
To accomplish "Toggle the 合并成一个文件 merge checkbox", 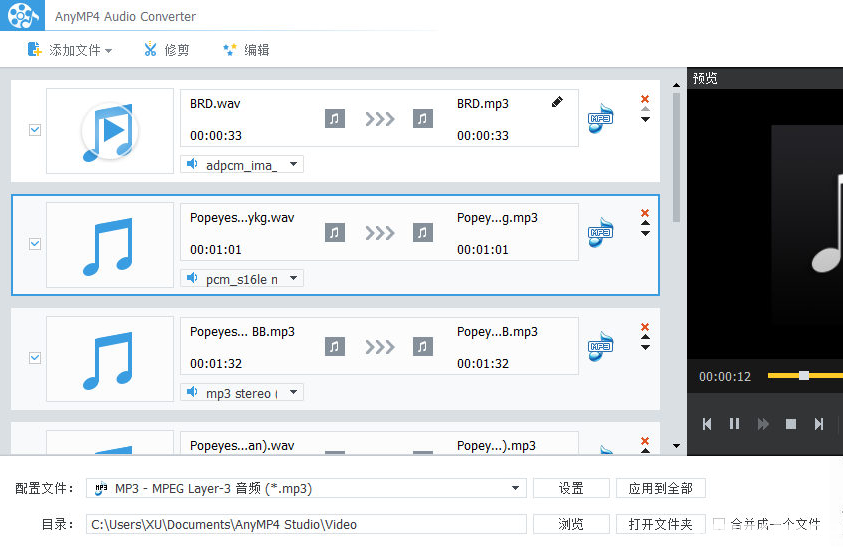I will (x=719, y=524).
